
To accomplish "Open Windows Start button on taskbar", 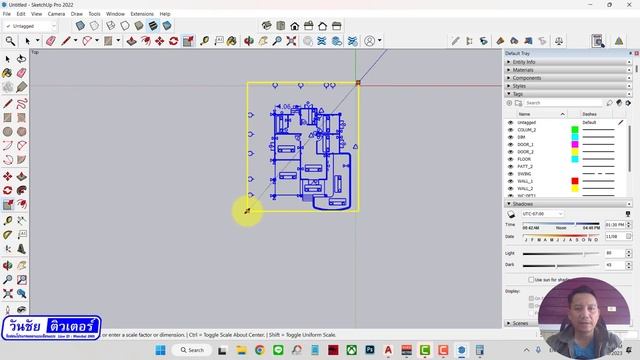I will pyautogui.click(x=161, y=350).
